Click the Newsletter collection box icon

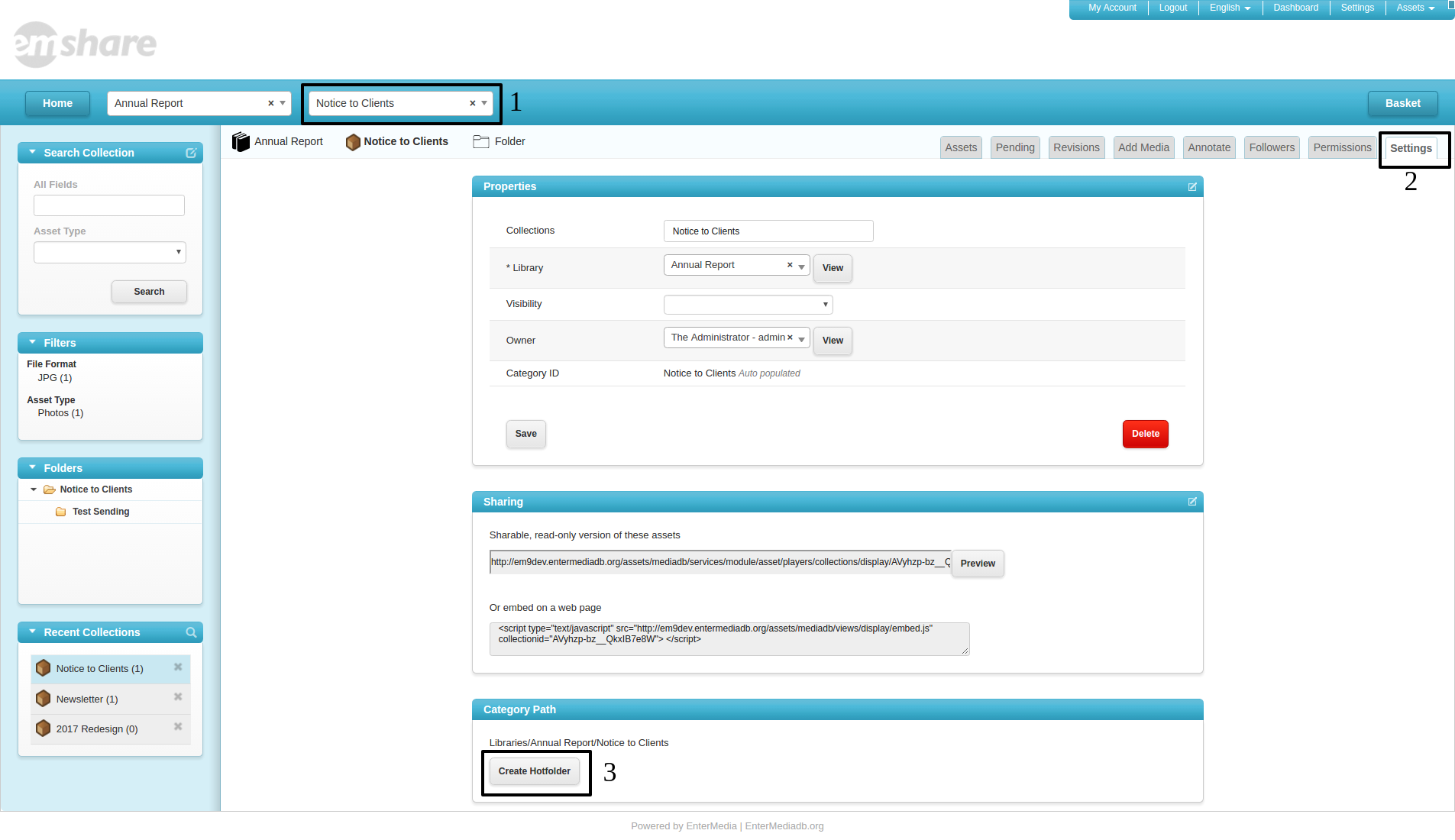point(44,699)
